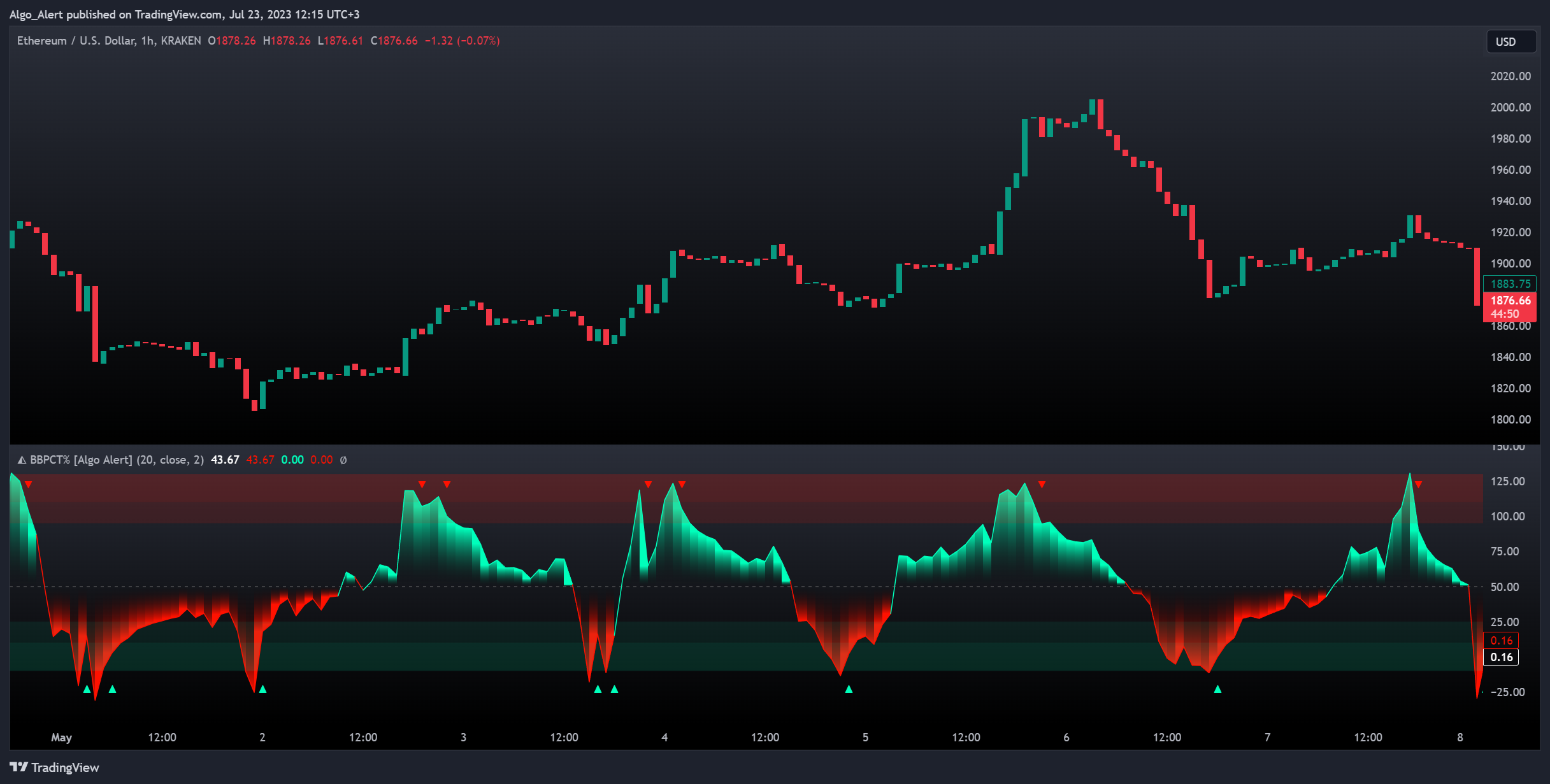Click the green 1883.75 price label
1550x784 pixels.
[1510, 284]
